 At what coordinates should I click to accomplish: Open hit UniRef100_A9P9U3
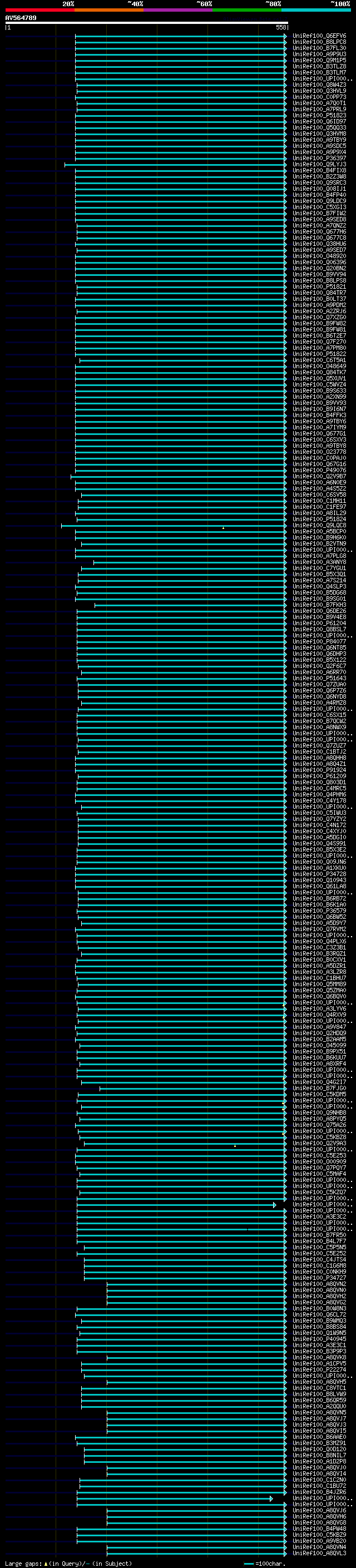pos(319,54)
